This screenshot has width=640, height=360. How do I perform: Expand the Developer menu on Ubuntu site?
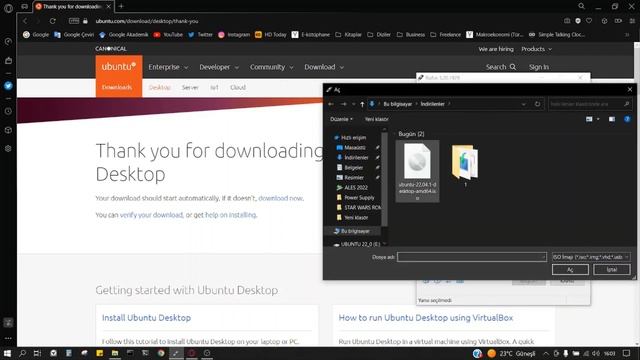(219, 67)
